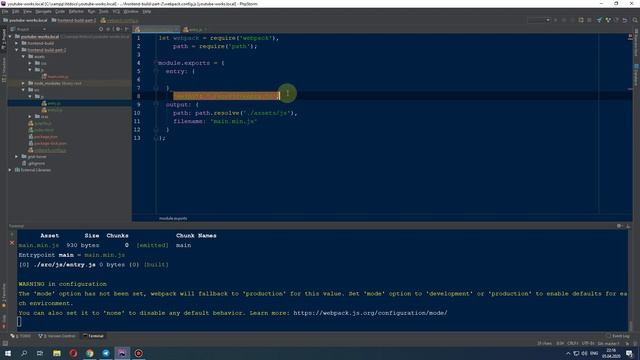Collapse the youtube-works.local root folder
The image size is (640, 360).
tap(11, 37)
